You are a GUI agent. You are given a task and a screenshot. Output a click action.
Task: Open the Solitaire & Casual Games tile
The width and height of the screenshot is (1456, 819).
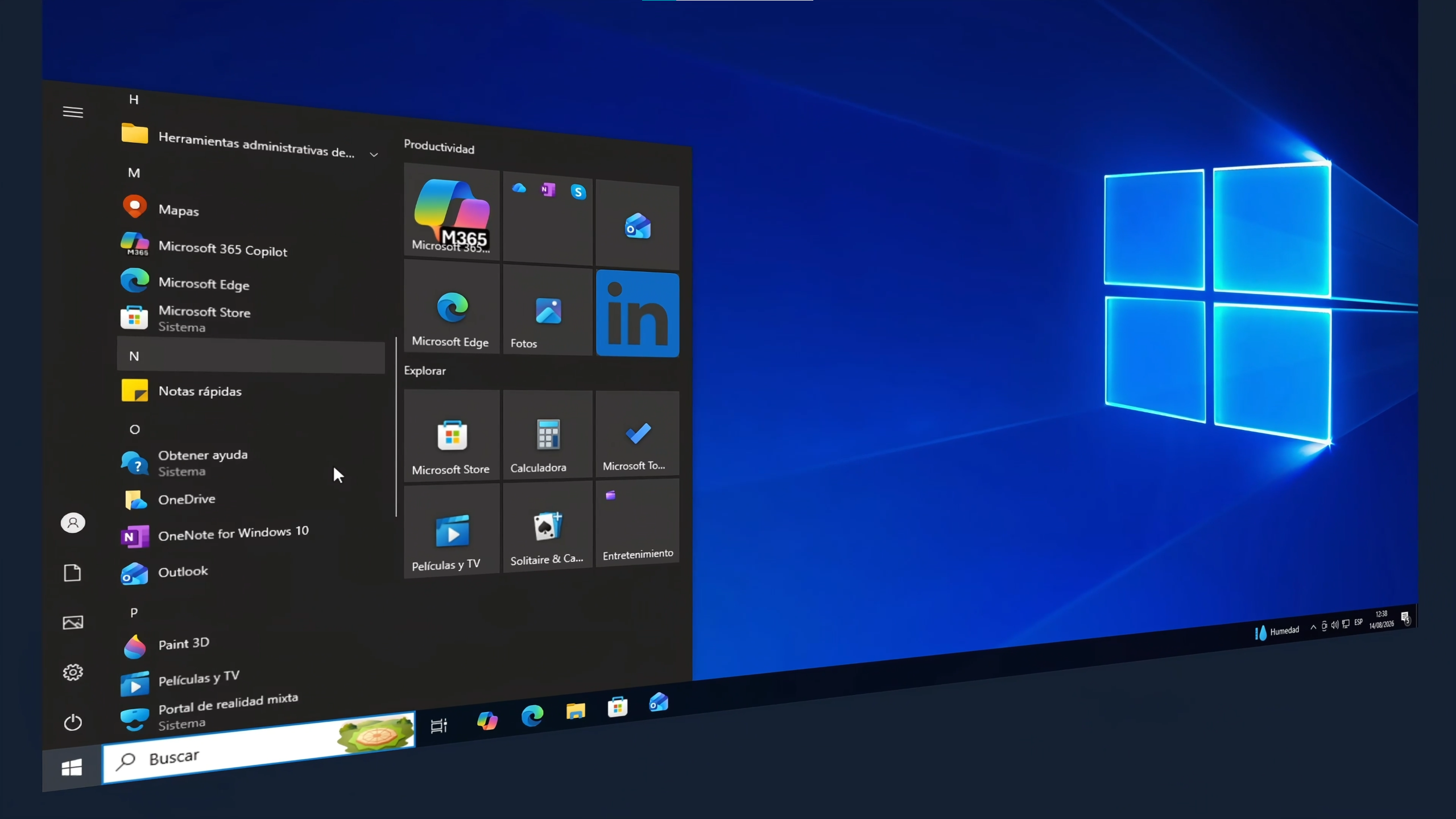548,527
